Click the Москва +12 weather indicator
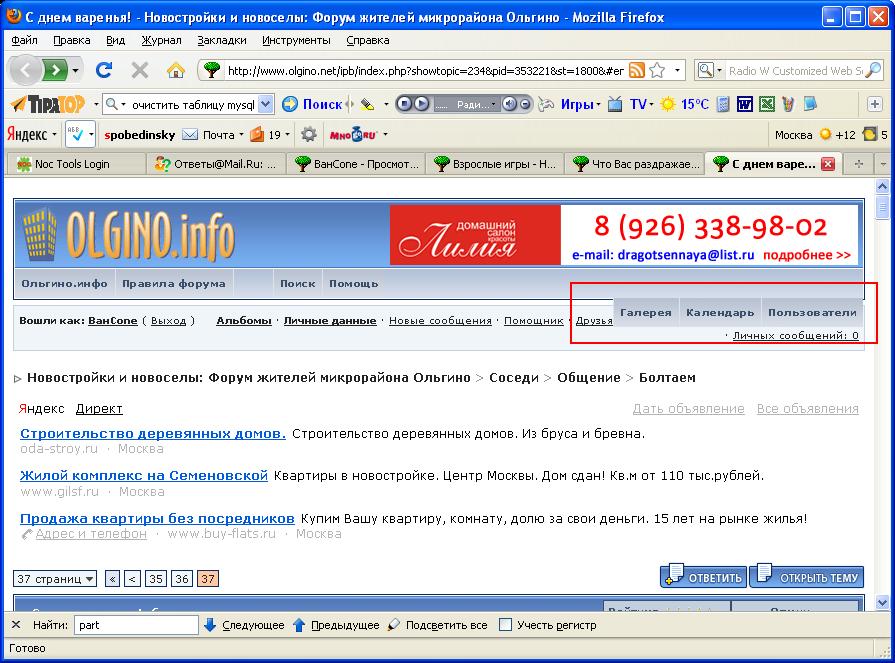895x663 pixels. 815,135
